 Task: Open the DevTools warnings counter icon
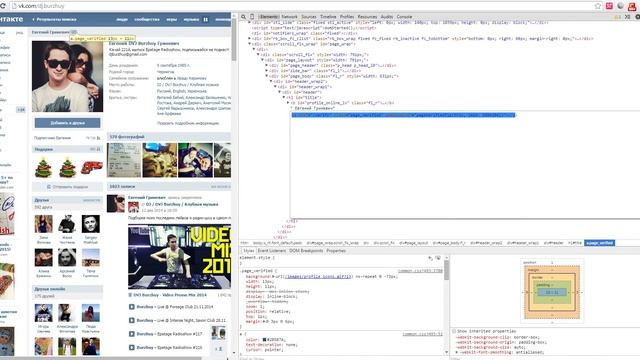618,17
